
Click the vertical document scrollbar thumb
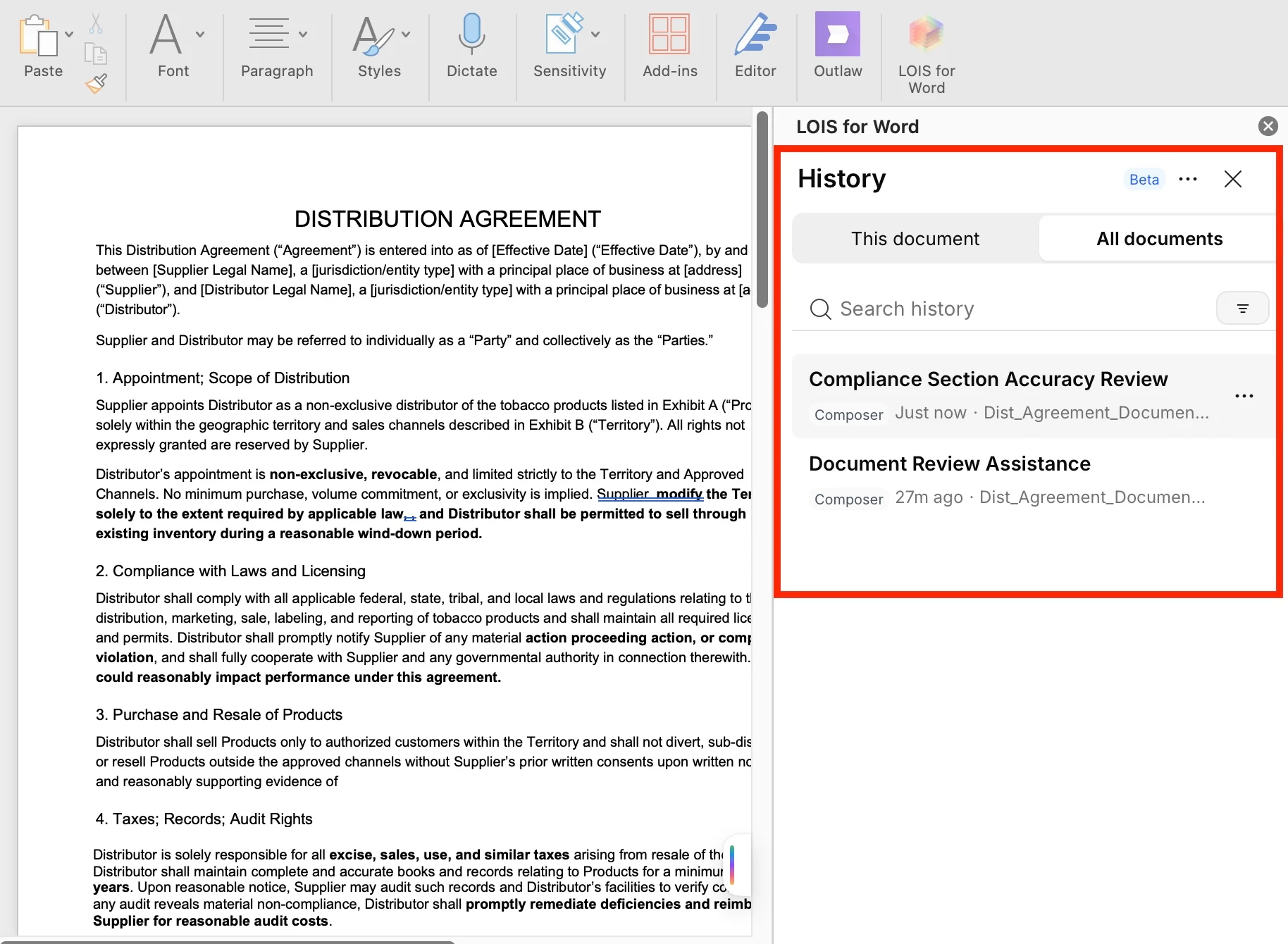point(762,210)
